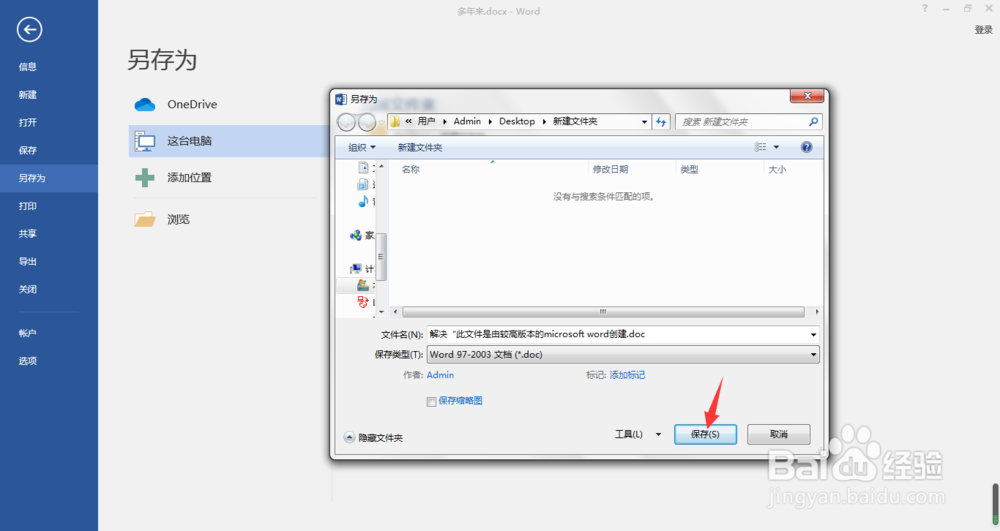Open the 保存类型 Word 97-2003 dropdown
1000x531 pixels.
(x=622, y=354)
